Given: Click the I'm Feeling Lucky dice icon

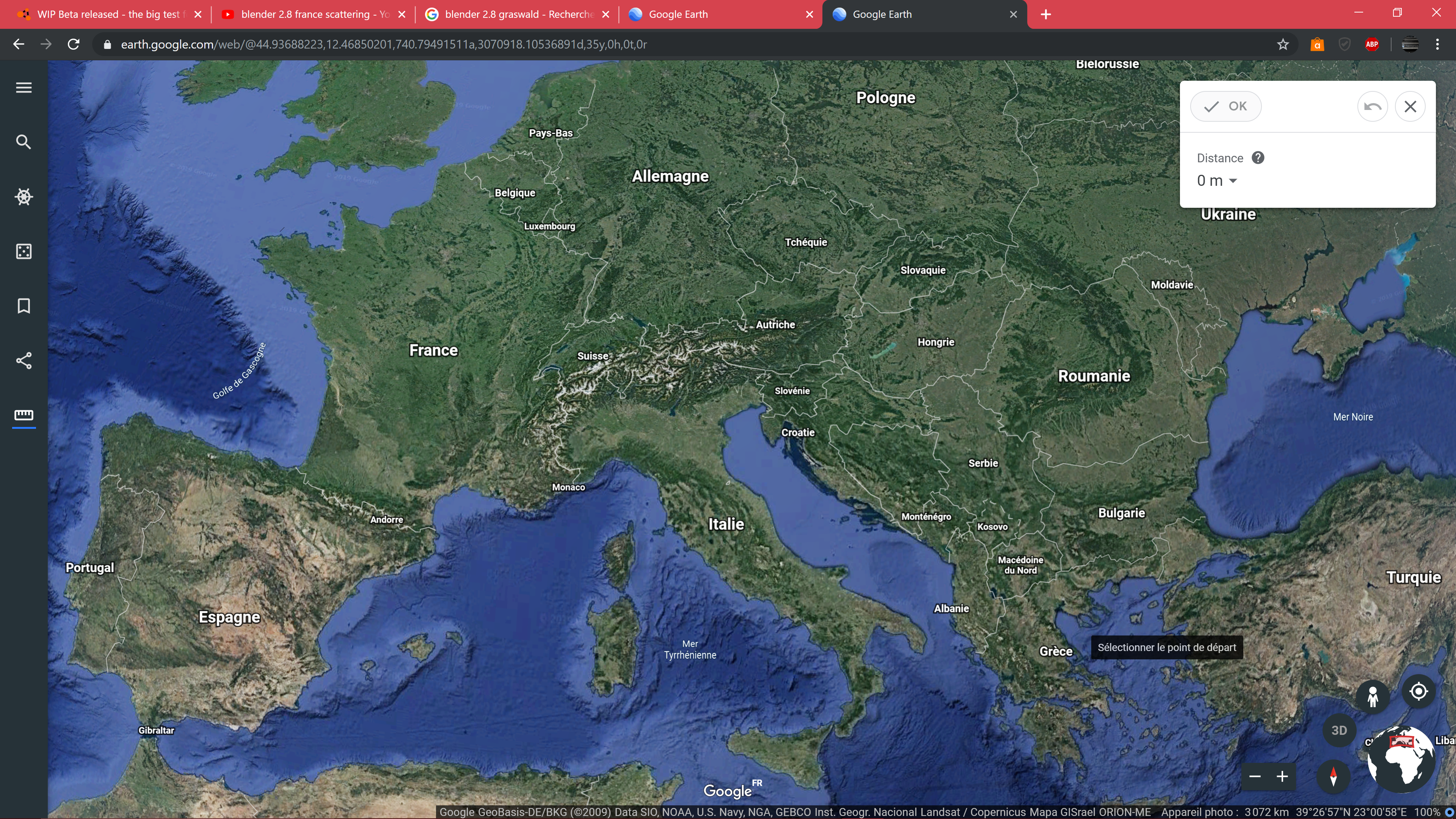Looking at the screenshot, I should coord(24,251).
